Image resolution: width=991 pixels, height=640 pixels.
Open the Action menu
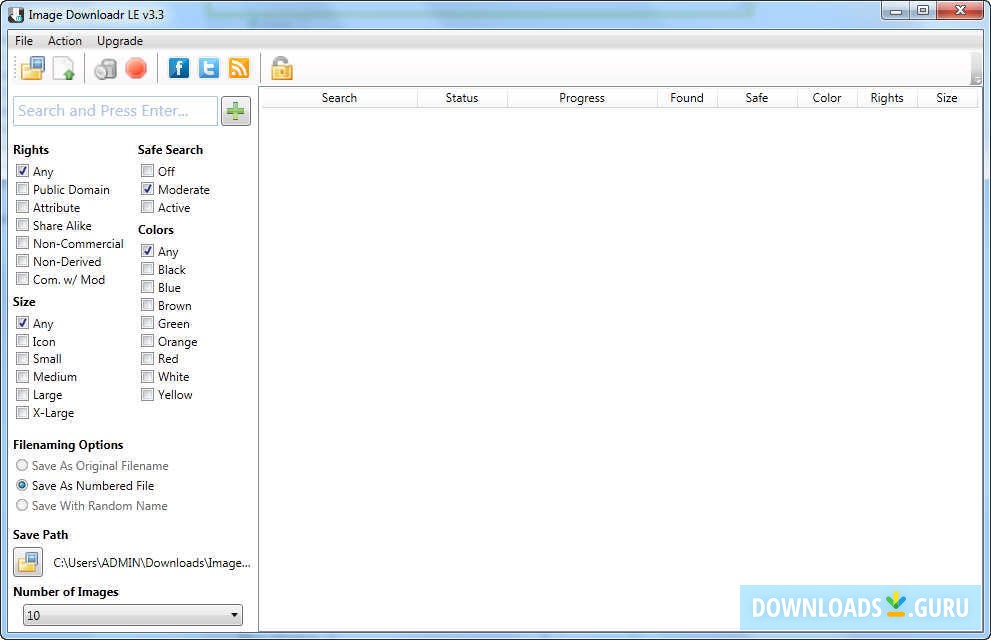coord(64,40)
